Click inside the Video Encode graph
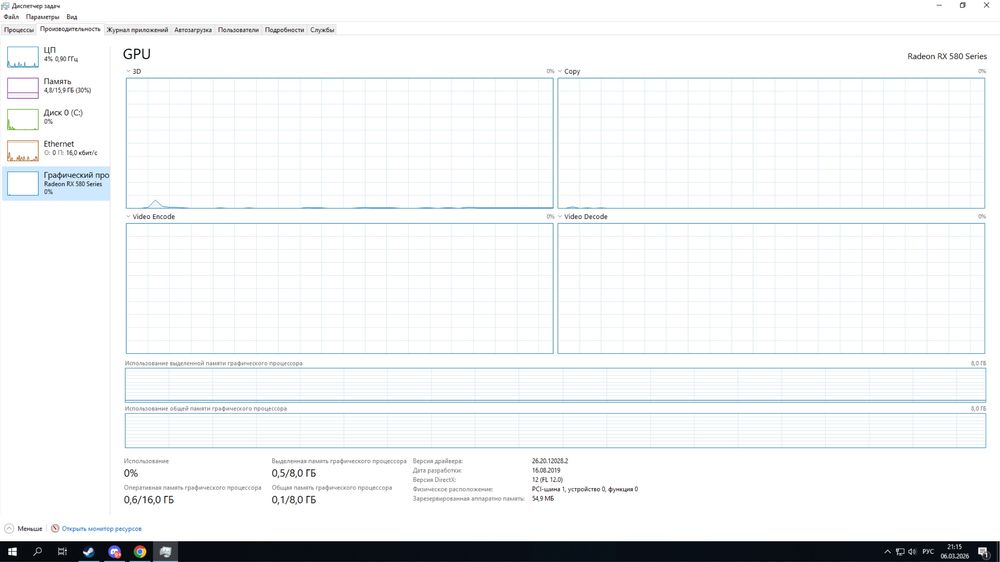The width and height of the screenshot is (1000, 562). [x=339, y=288]
